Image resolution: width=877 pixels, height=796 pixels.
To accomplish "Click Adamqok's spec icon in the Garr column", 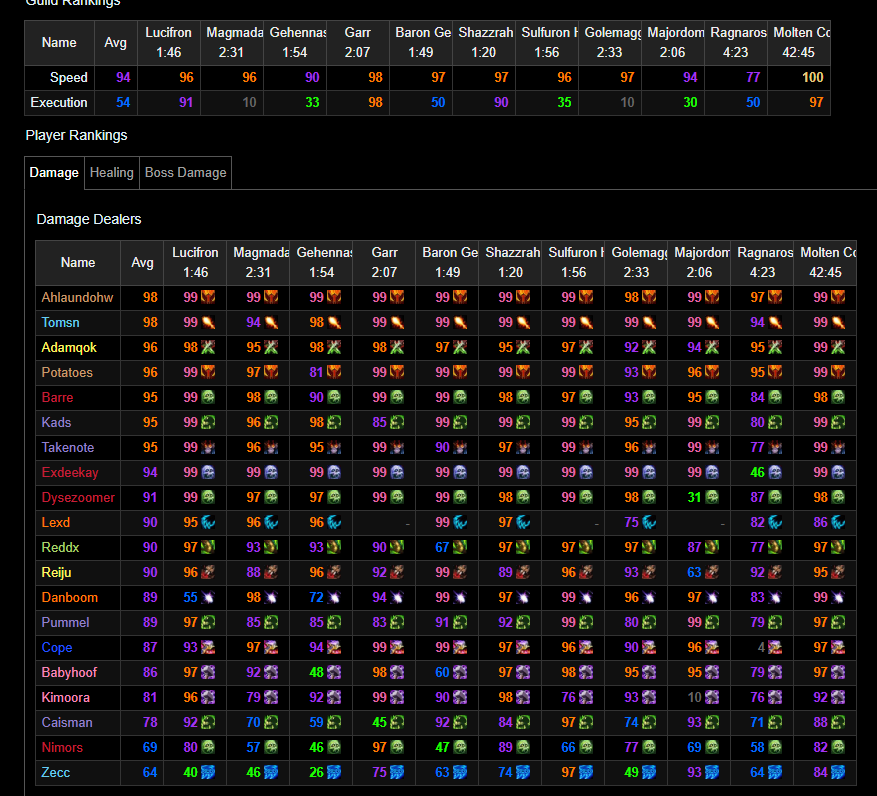I will point(396,347).
